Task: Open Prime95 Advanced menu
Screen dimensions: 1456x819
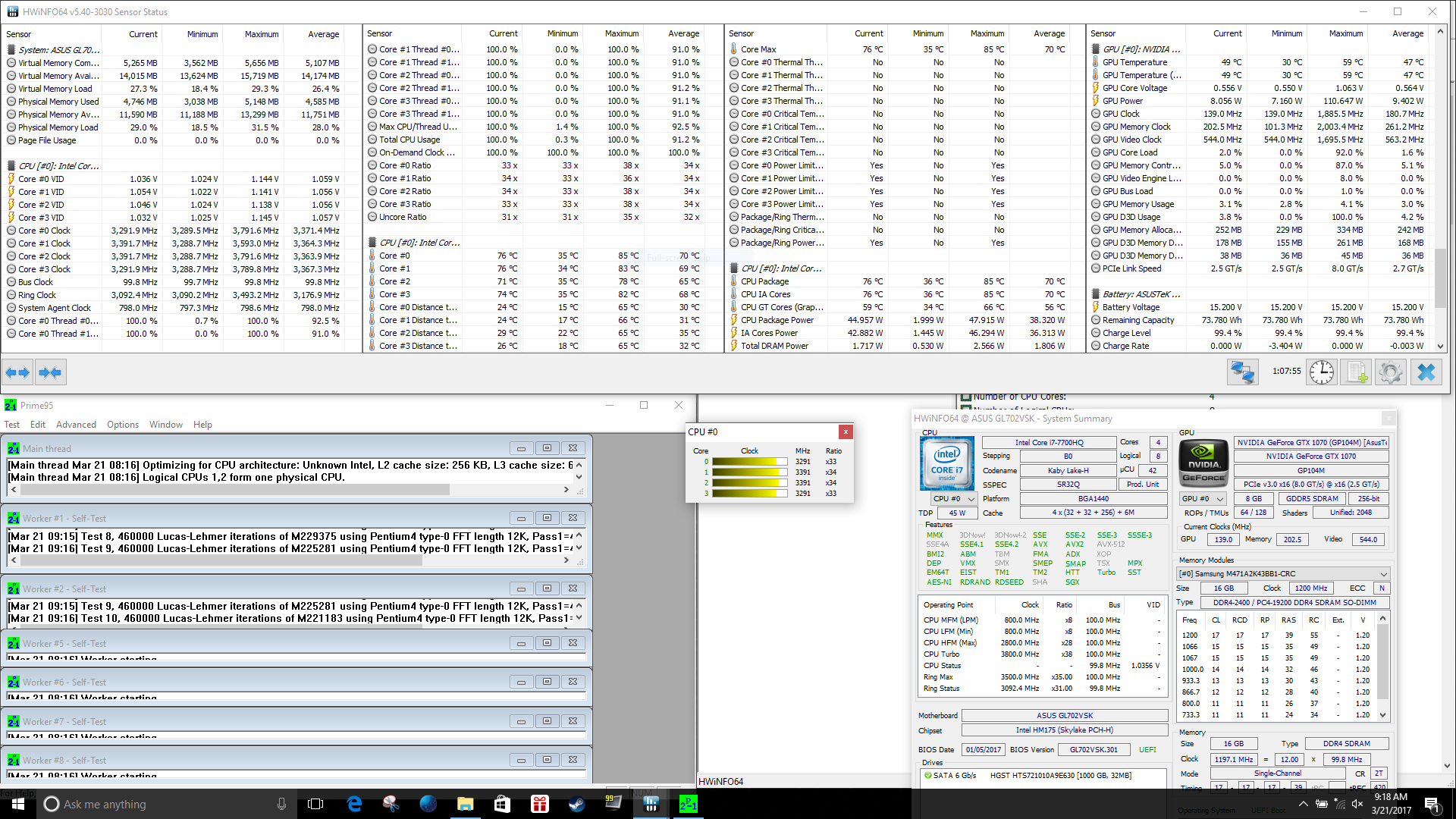Action: point(76,425)
